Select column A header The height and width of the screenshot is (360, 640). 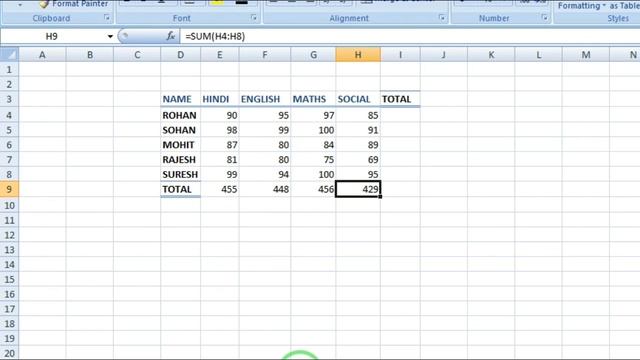42,55
